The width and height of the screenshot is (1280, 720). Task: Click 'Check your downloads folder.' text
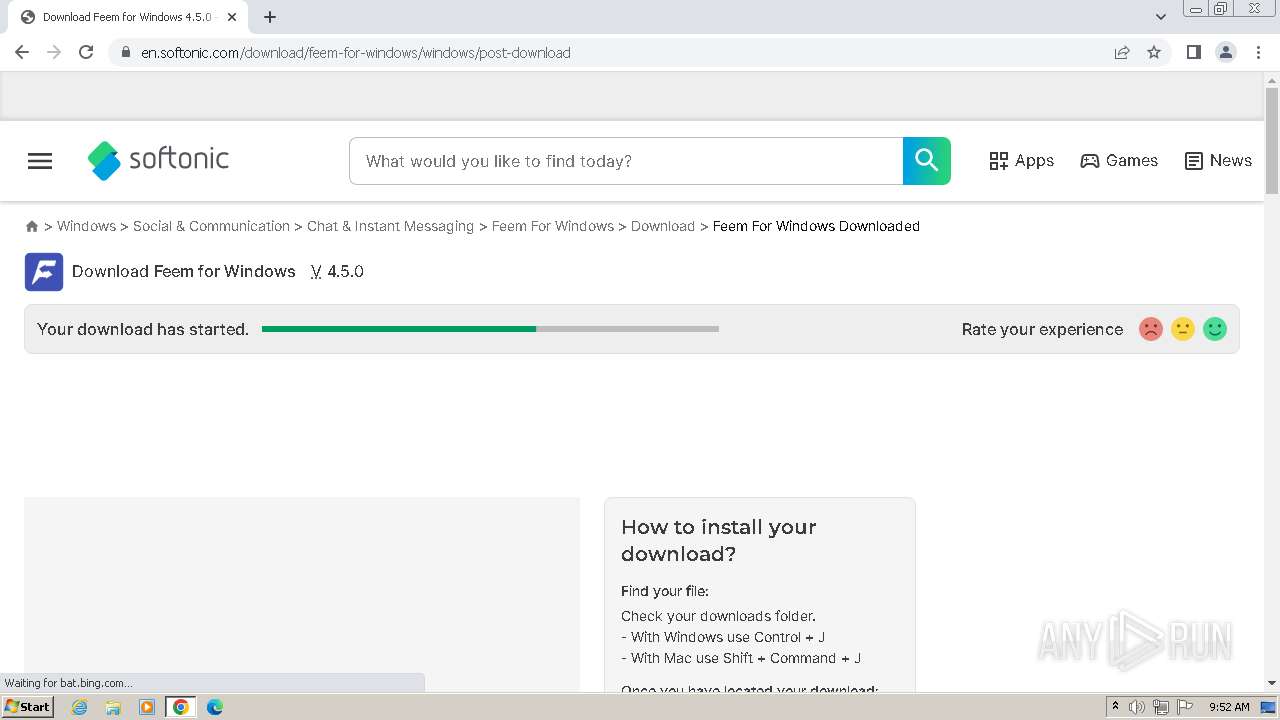pyautogui.click(x=718, y=616)
